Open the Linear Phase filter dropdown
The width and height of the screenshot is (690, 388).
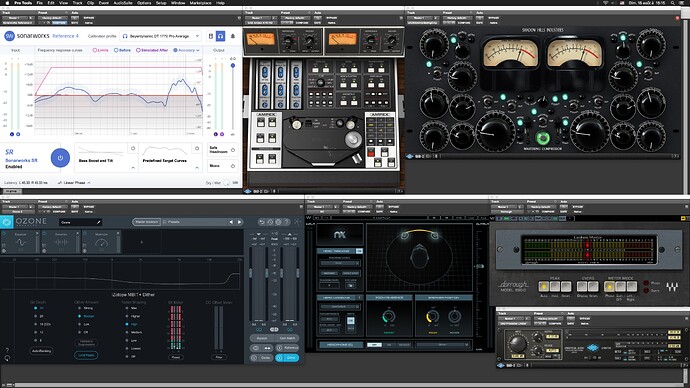[x=74, y=183]
